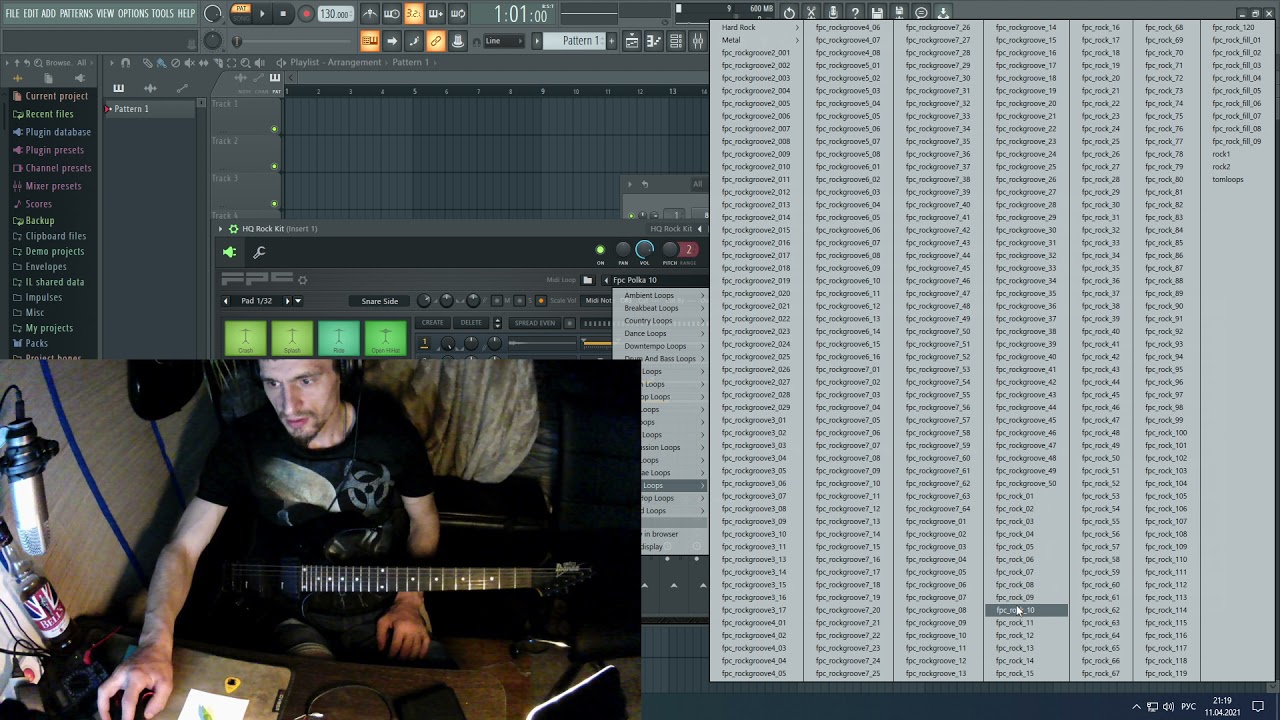This screenshot has height=720, width=1280.
Task: Toggle the channel ON light
Action: tap(600, 250)
